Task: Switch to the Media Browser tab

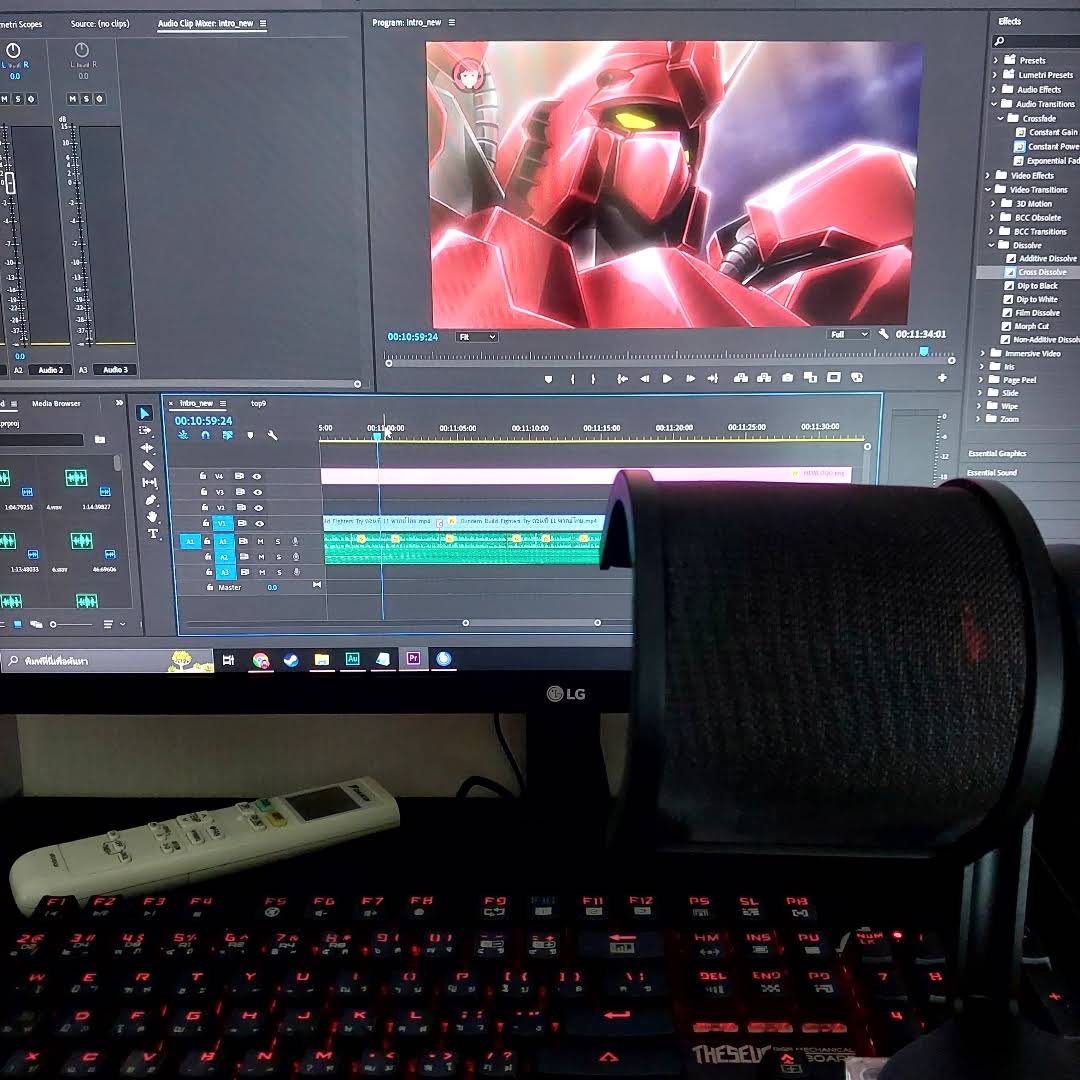Action: coord(56,404)
